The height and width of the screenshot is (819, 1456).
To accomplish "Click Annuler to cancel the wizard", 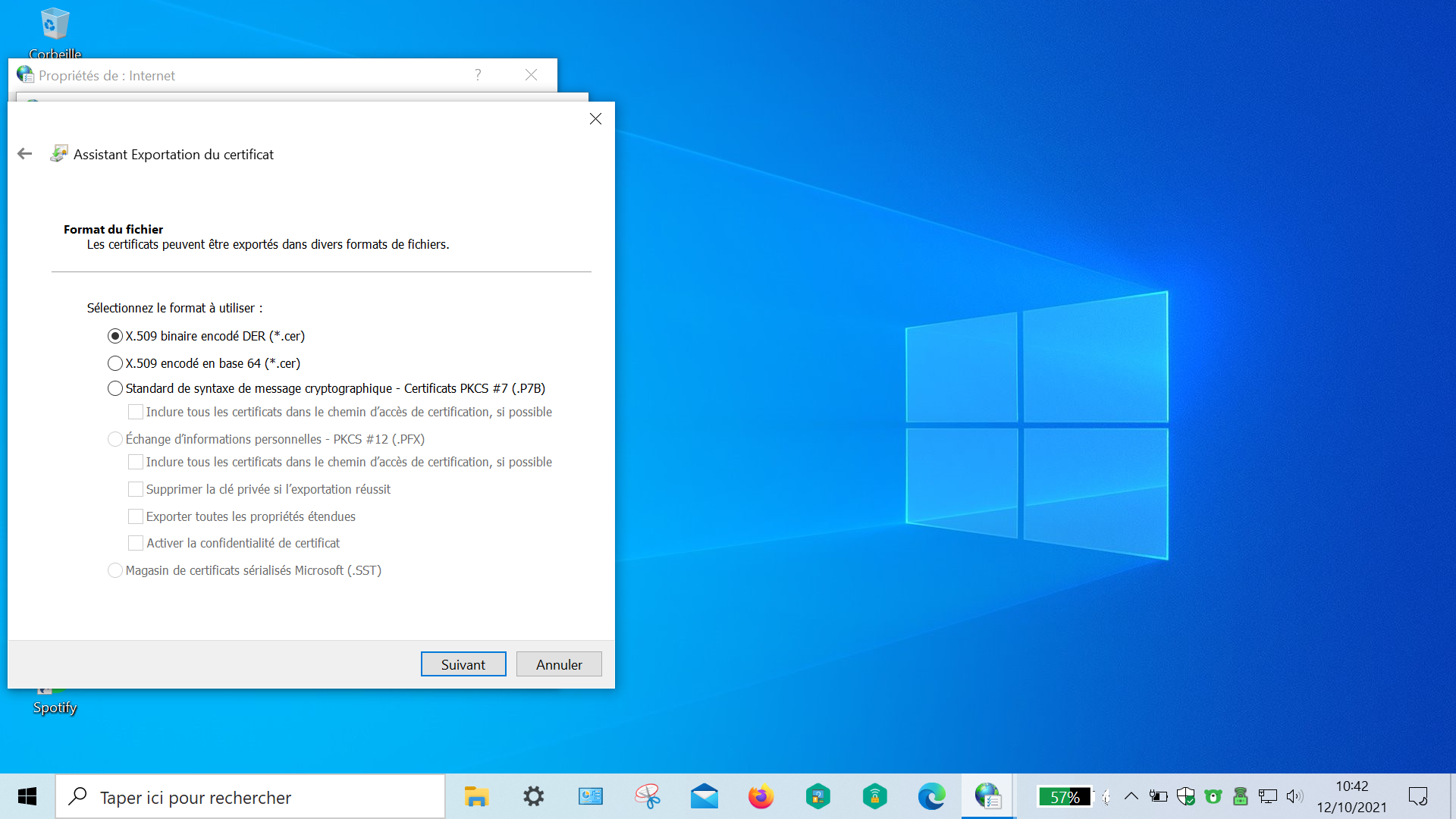I will [x=559, y=664].
